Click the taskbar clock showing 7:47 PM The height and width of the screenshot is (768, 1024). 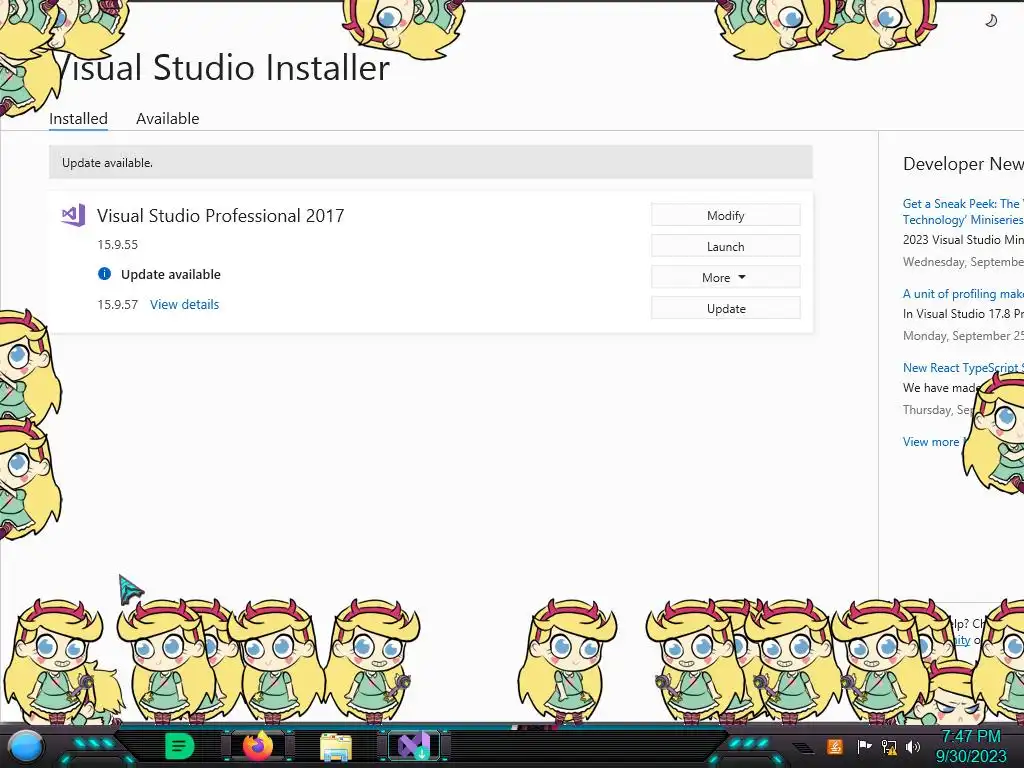point(971,746)
